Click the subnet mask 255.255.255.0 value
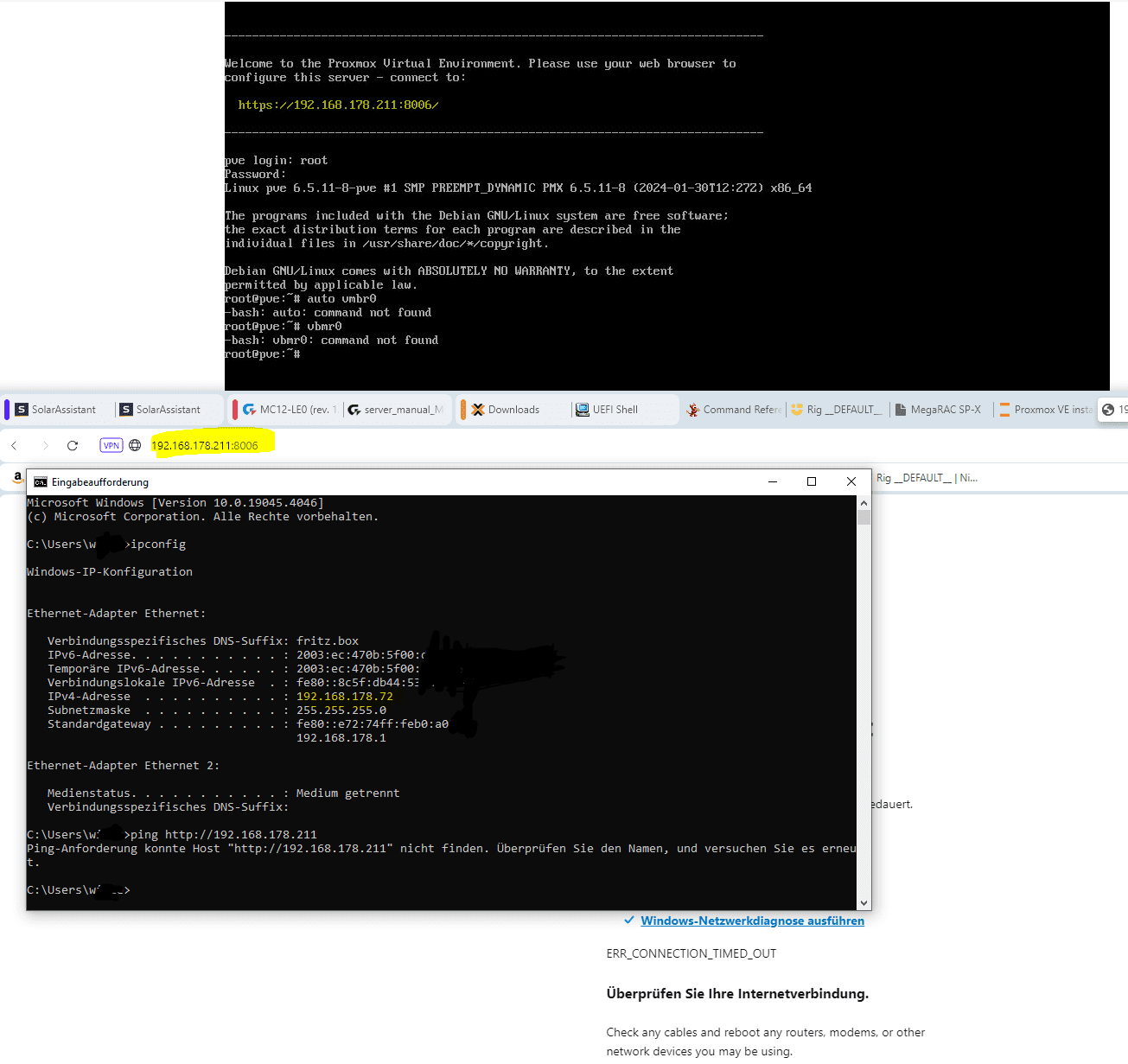This screenshot has width=1128, height=1064. (341, 710)
